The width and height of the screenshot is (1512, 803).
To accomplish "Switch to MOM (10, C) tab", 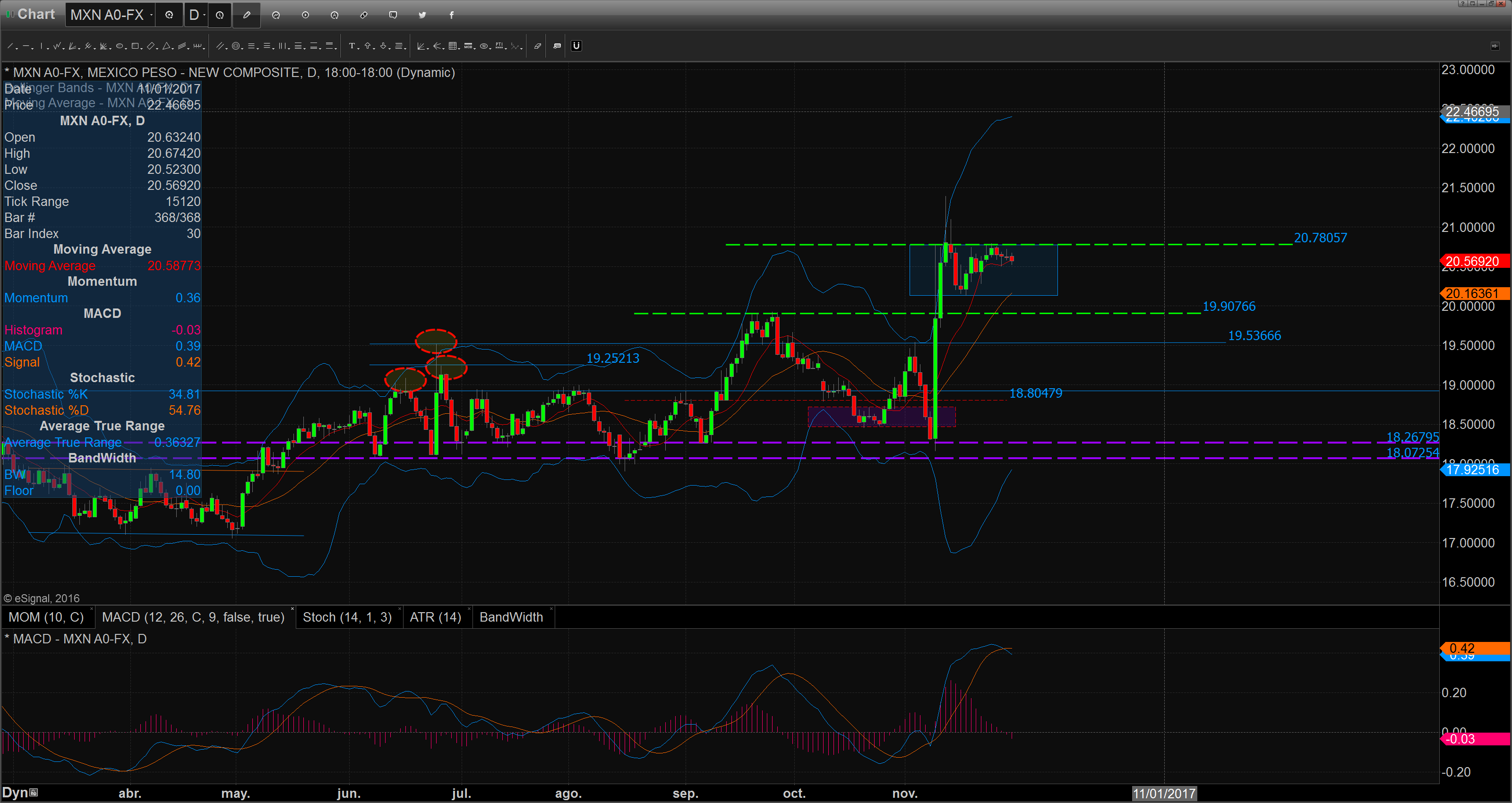I will click(x=46, y=617).
